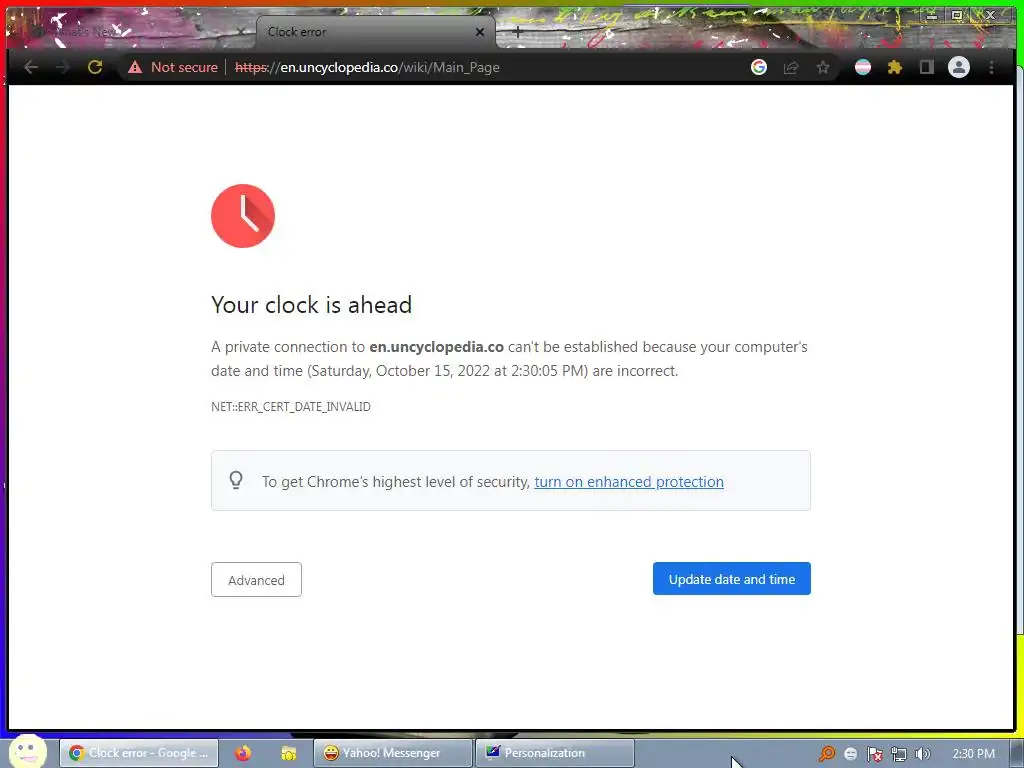Image resolution: width=1024 pixels, height=768 pixels.
Task: Click the NET::ERR_CERT_DATE_INVALID error code
Action: point(291,407)
